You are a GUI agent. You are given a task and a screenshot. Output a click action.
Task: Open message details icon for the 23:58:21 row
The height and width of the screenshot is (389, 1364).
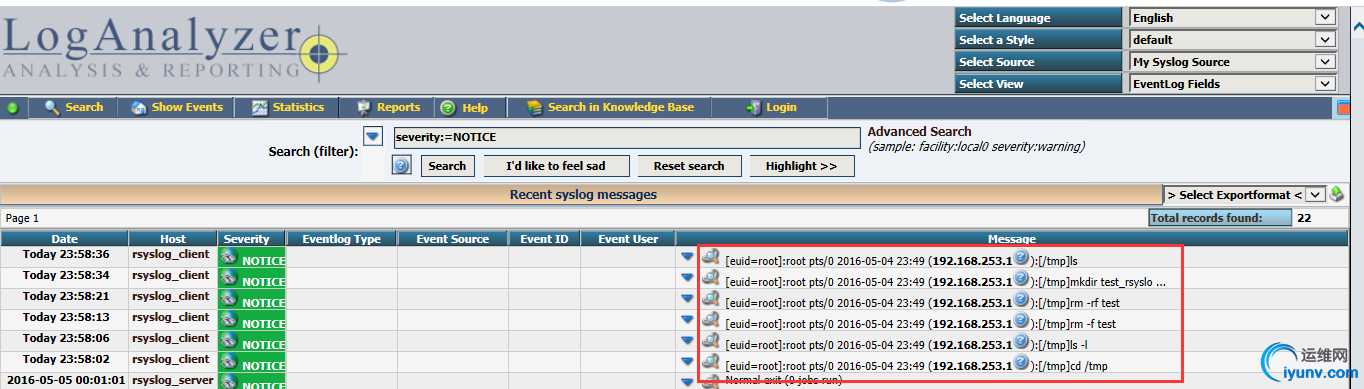point(711,299)
